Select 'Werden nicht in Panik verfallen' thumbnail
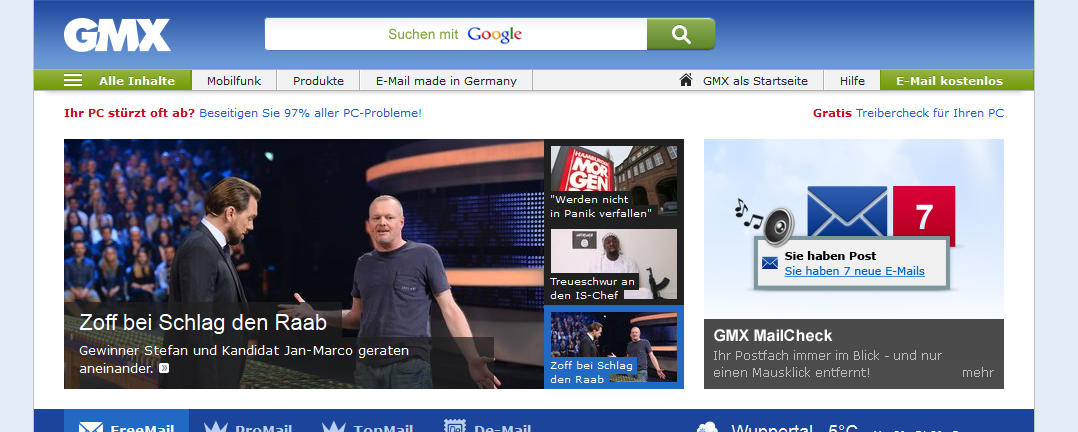Screen dimensions: 1078x432 pos(614,182)
